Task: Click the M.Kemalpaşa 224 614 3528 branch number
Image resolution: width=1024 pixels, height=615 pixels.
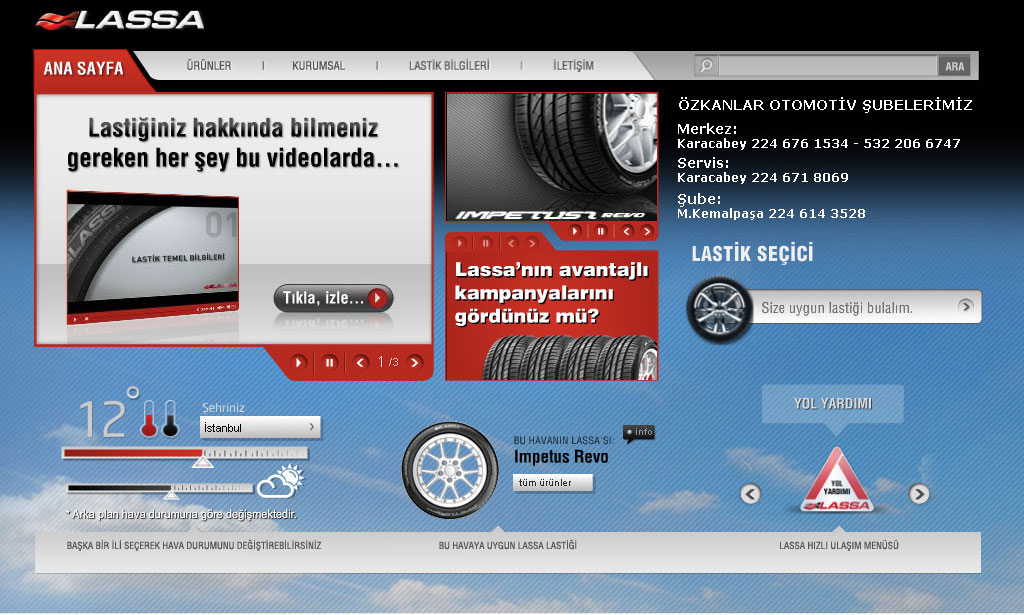Action: (771, 213)
